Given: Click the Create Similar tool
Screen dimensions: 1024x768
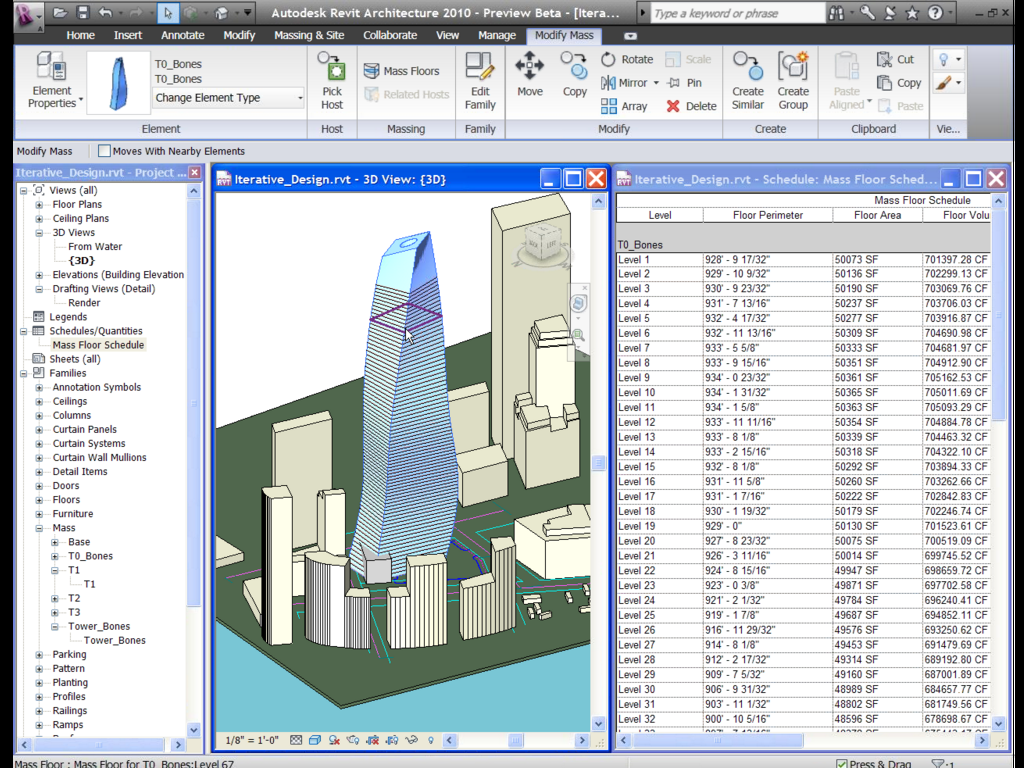Looking at the screenshot, I should click(747, 80).
